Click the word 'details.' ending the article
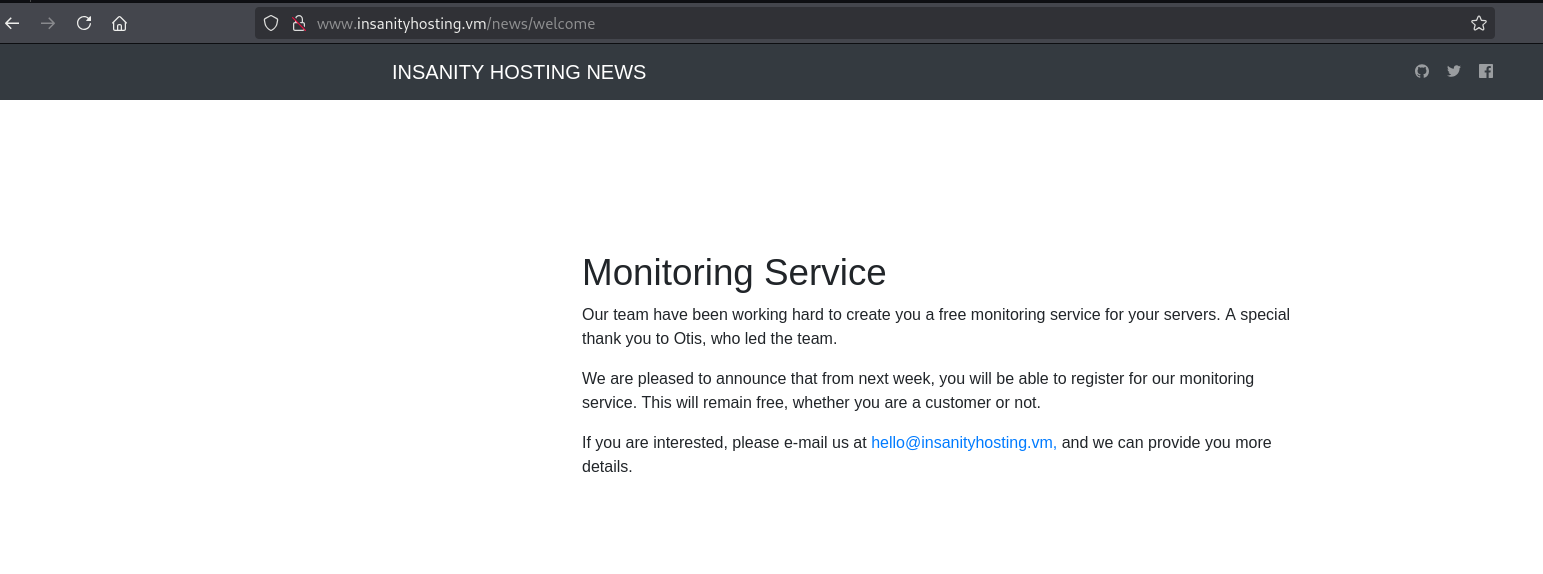 pyautogui.click(x=607, y=466)
